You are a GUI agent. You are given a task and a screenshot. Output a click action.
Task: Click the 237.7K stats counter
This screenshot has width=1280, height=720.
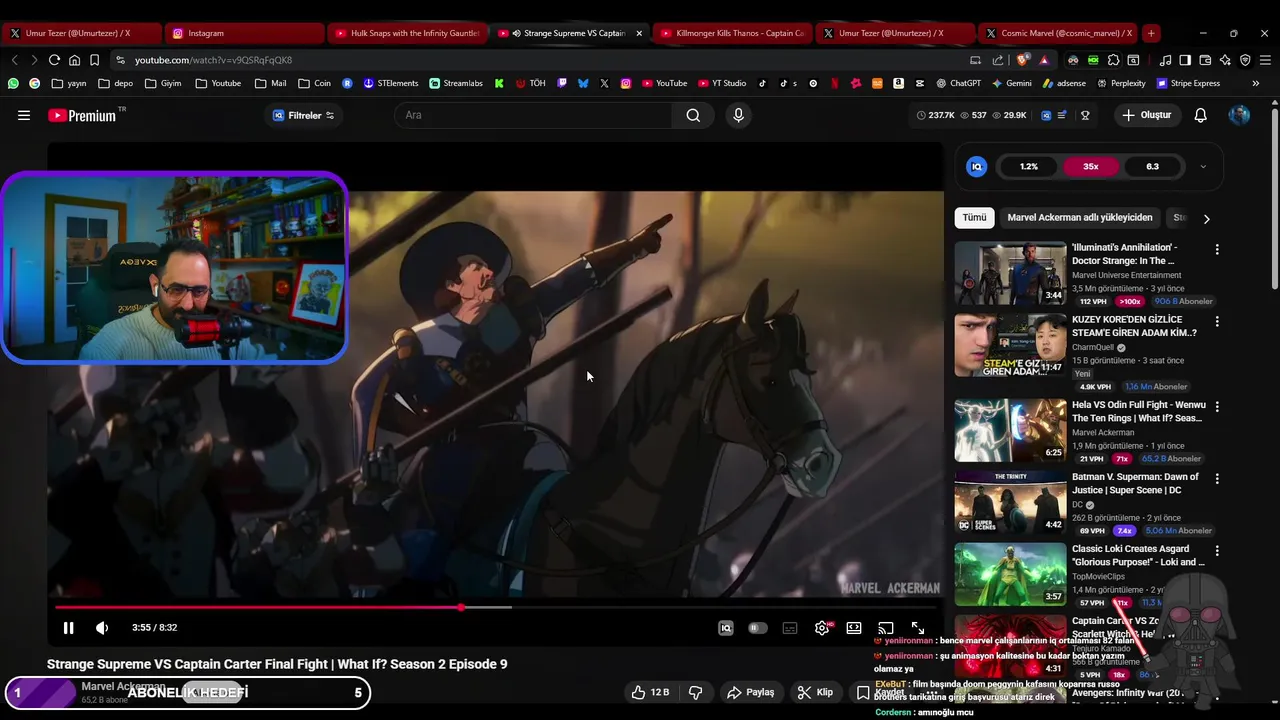(936, 115)
